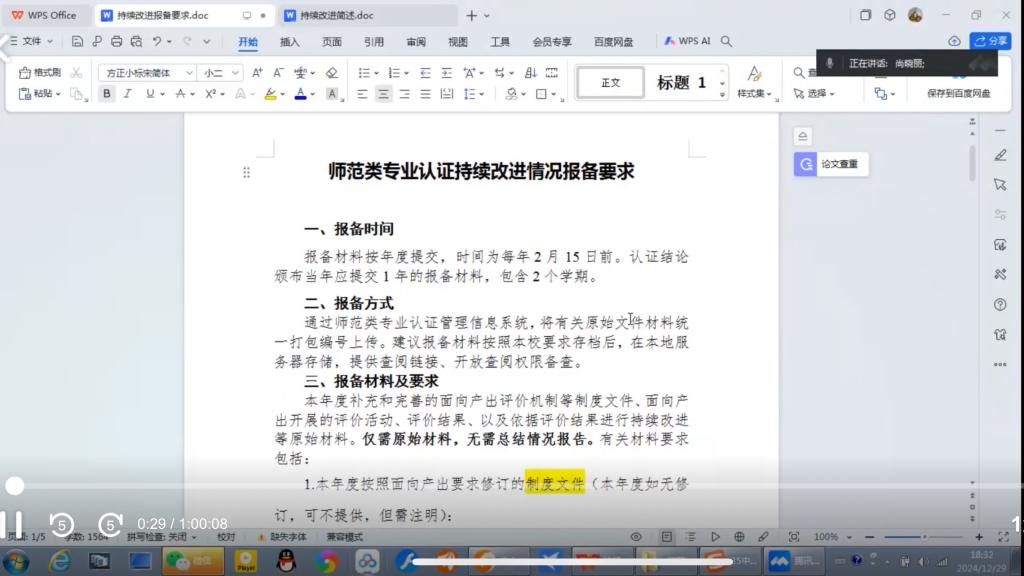Viewport: 1024px width, 576px height.
Task: Toggle the eye reading-mode icon in status bar
Action: pyautogui.click(x=635, y=537)
